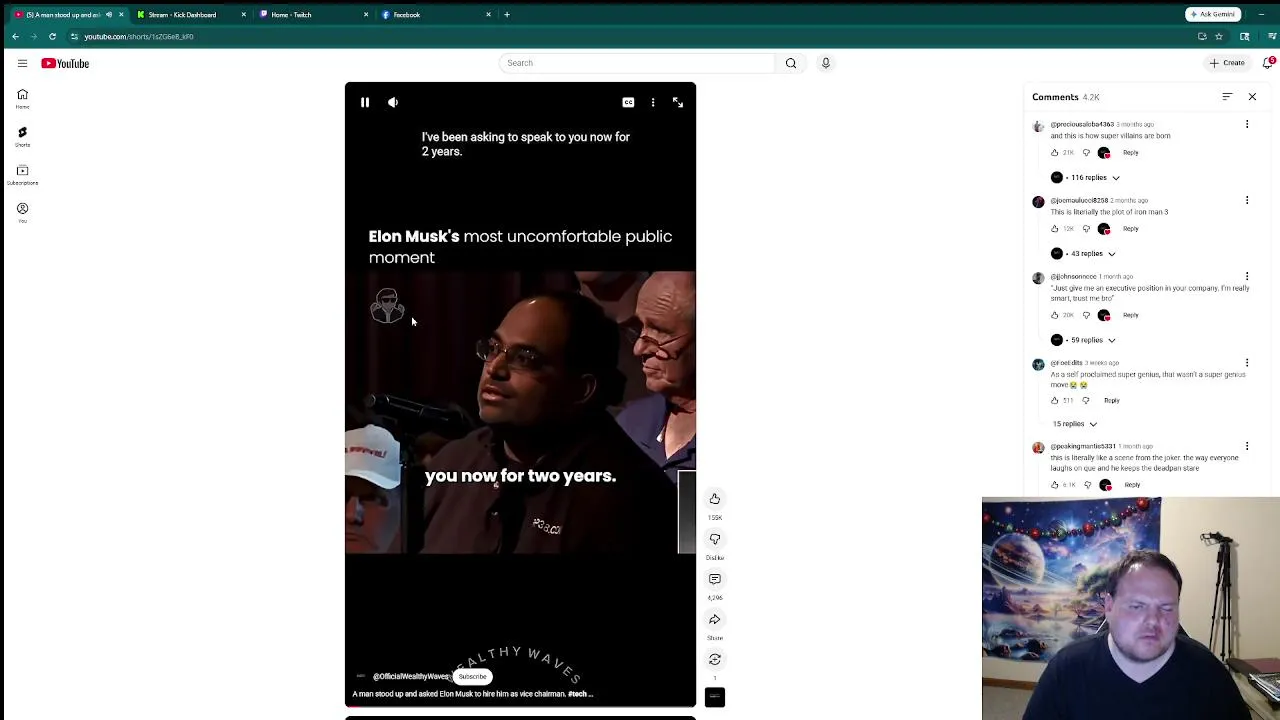Open @preciousaloba4363 profile link
1280x720 pixels.
(1082, 125)
